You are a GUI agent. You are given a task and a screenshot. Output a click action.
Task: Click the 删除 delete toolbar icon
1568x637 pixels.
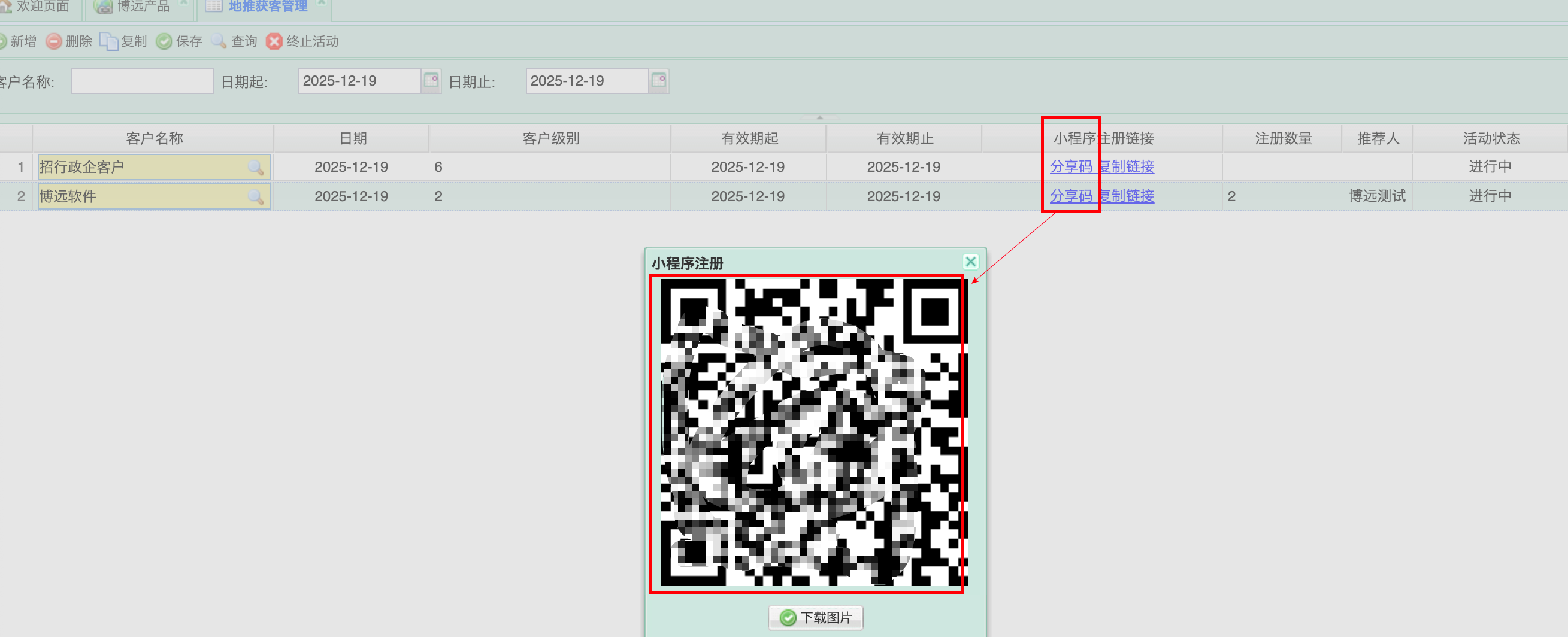[54, 41]
